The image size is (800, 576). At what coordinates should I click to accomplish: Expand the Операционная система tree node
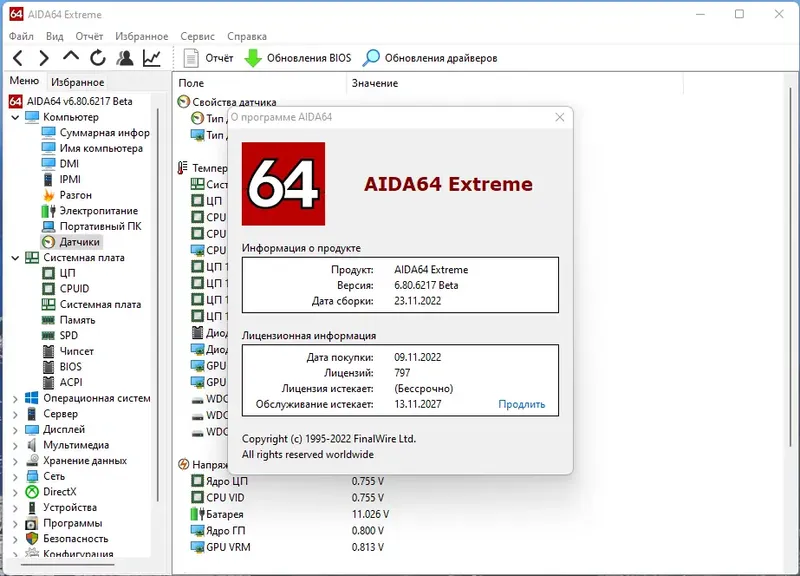[15, 398]
